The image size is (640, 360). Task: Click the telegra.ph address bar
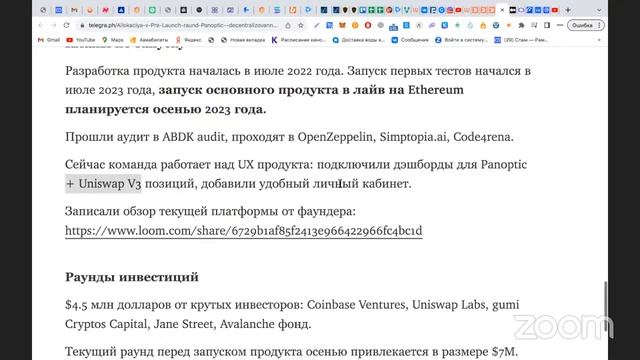point(184,25)
